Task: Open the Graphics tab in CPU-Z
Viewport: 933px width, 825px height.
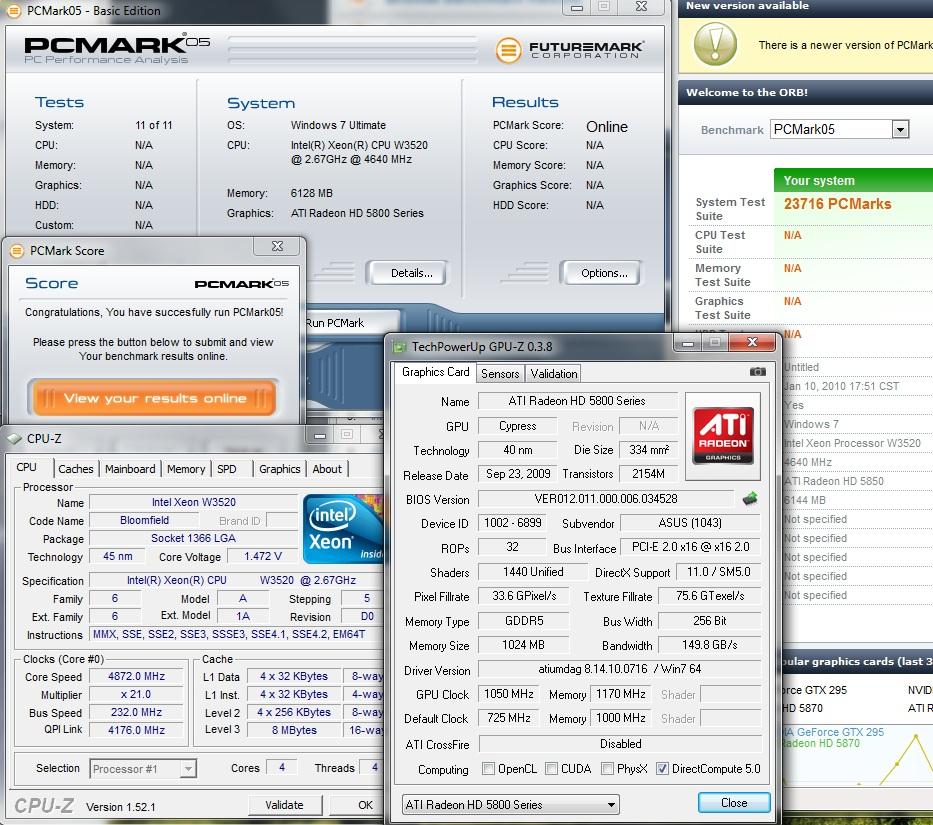Action: point(280,469)
